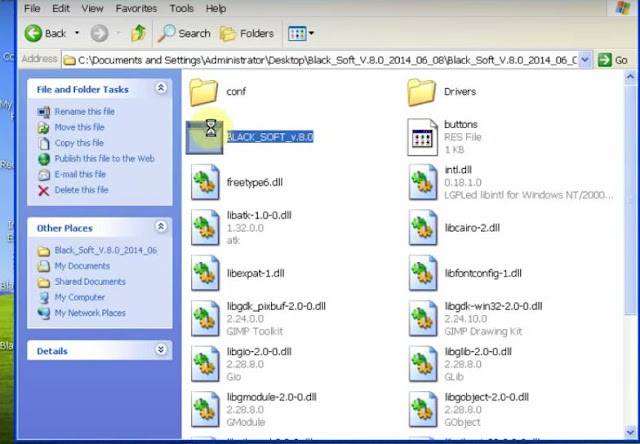This screenshot has width=640, height=444.
Task: Click the BLACK_SOFT_v.8.0 file name text
Action: coord(270,137)
